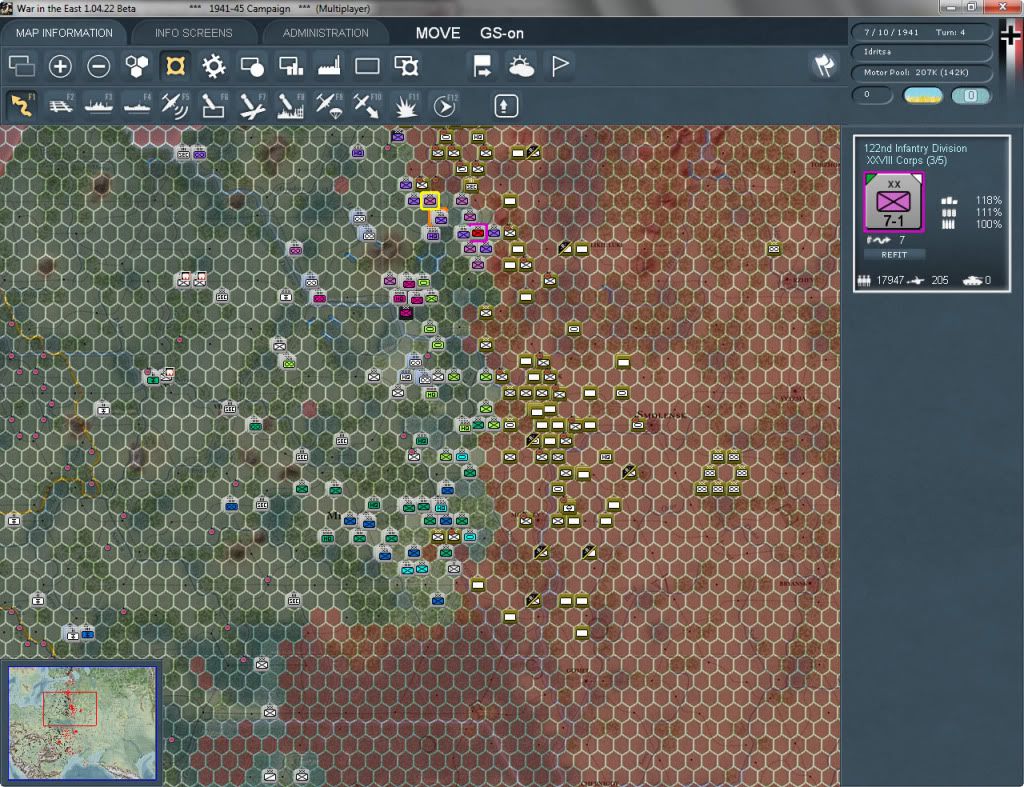
Task: Click the zoom out minus icon
Action: (99, 66)
